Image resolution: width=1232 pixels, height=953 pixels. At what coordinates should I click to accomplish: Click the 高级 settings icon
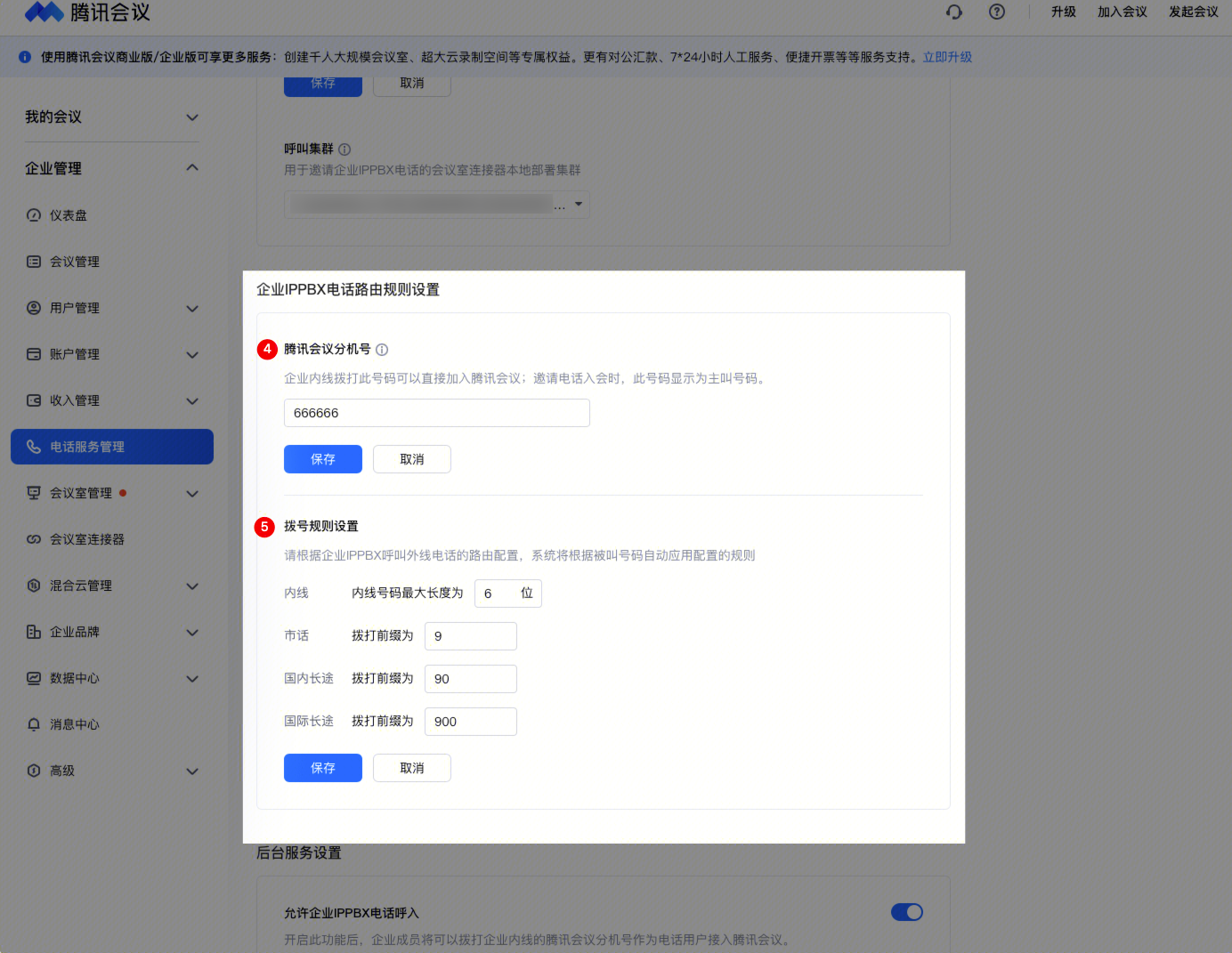pyautogui.click(x=34, y=771)
